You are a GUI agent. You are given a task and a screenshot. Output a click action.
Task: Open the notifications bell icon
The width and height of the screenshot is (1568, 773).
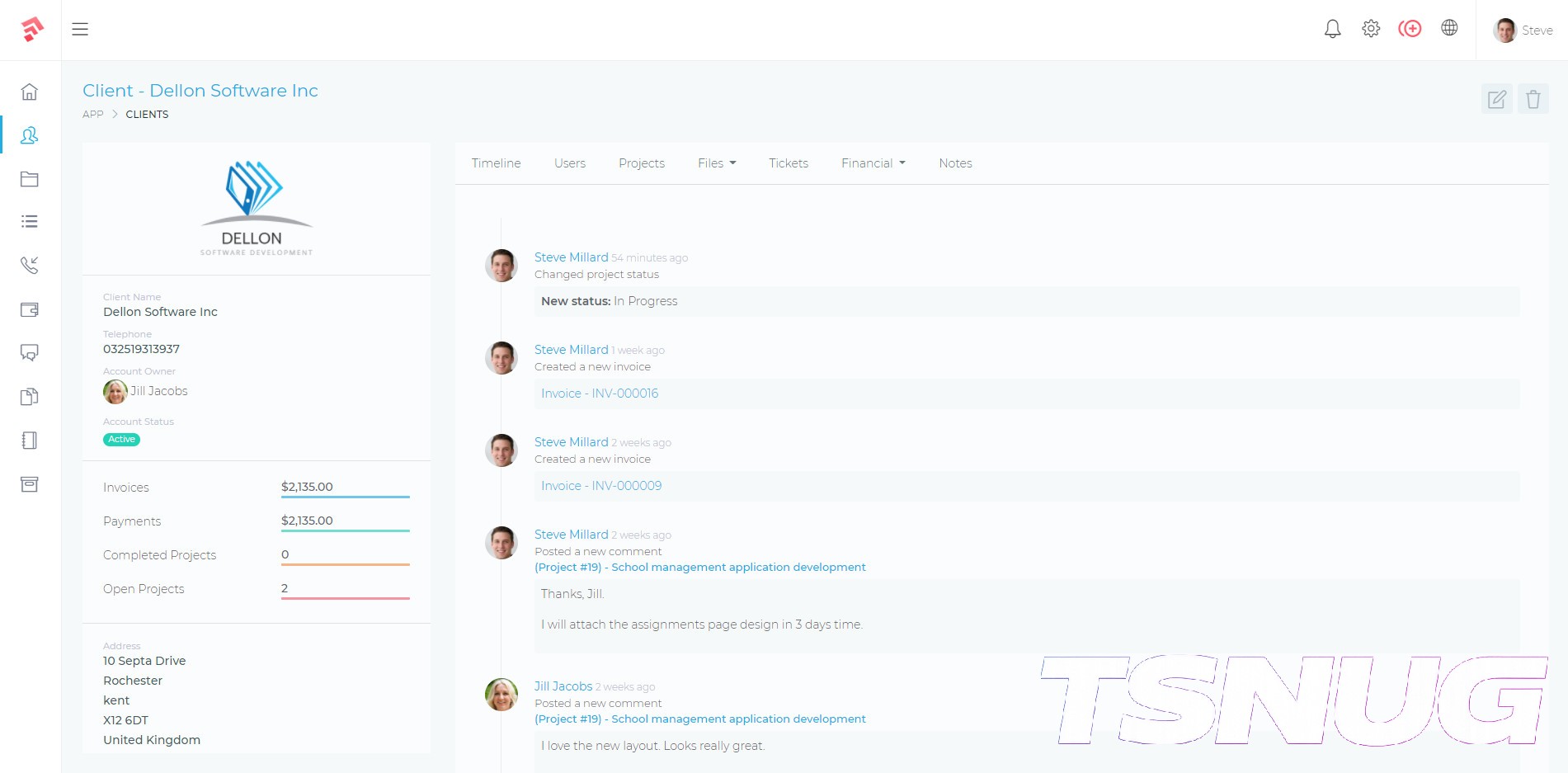pyautogui.click(x=1332, y=29)
